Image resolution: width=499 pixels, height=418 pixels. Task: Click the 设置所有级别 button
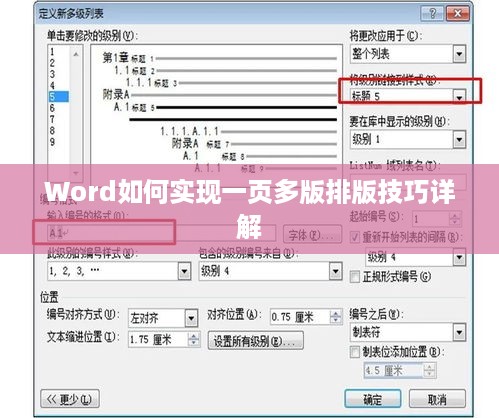pos(256,341)
